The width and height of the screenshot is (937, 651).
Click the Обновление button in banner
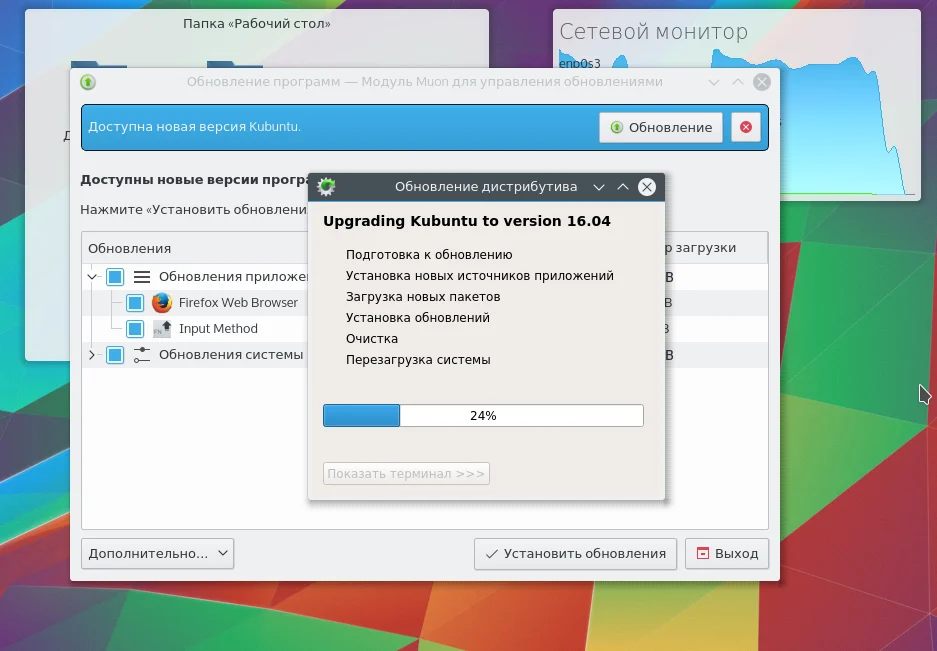point(661,127)
